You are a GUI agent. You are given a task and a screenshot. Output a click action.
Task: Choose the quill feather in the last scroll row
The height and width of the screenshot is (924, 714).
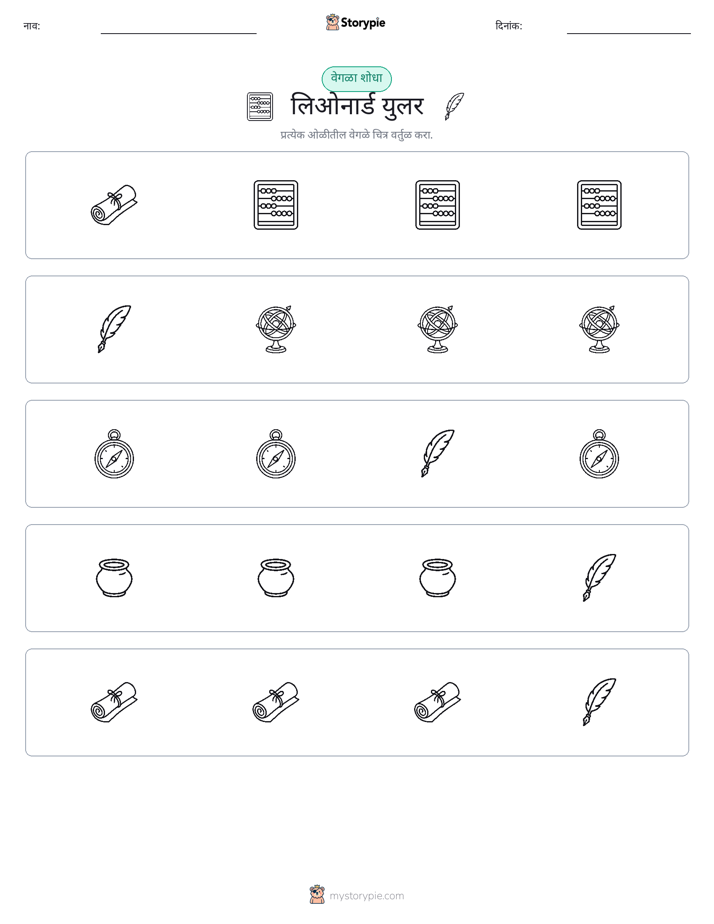599,702
